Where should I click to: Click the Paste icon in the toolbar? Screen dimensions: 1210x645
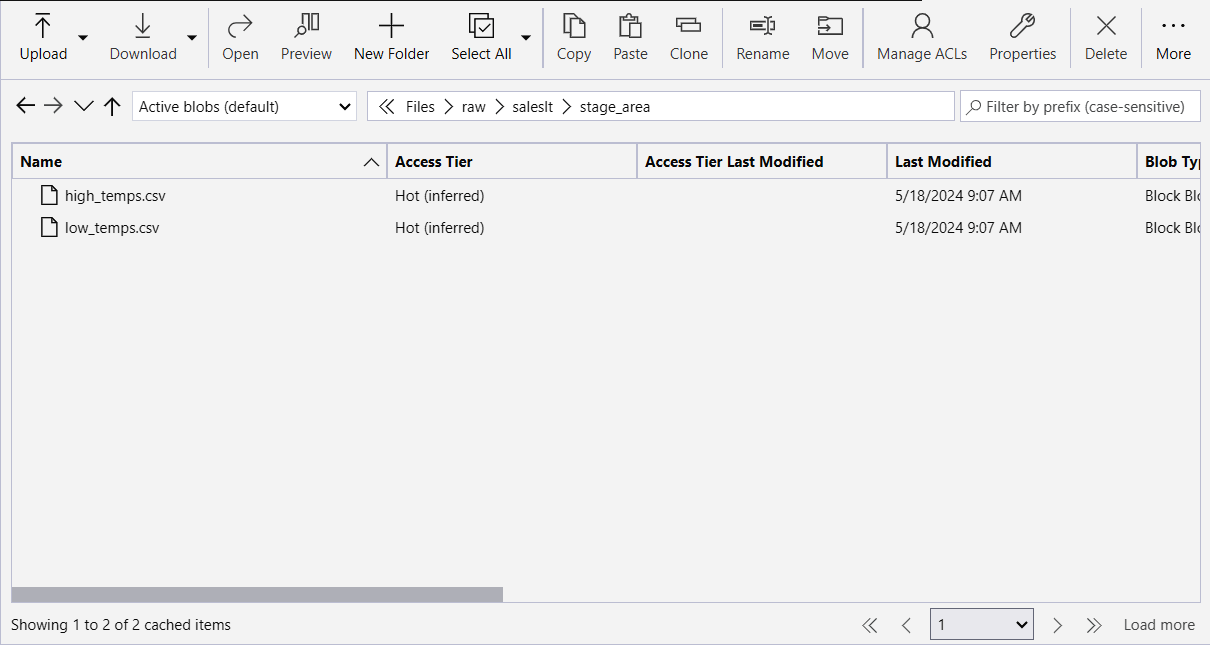pos(630,25)
